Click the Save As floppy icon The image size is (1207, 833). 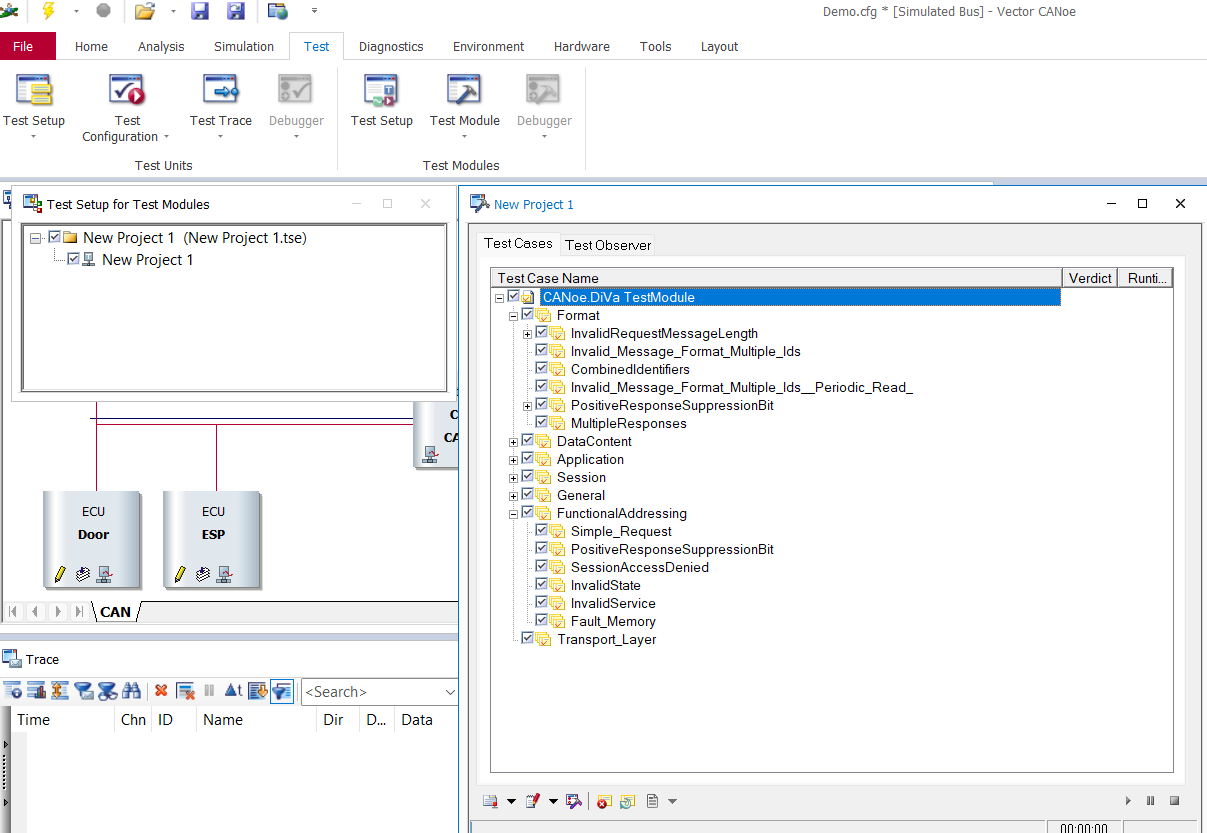pyautogui.click(x=236, y=11)
